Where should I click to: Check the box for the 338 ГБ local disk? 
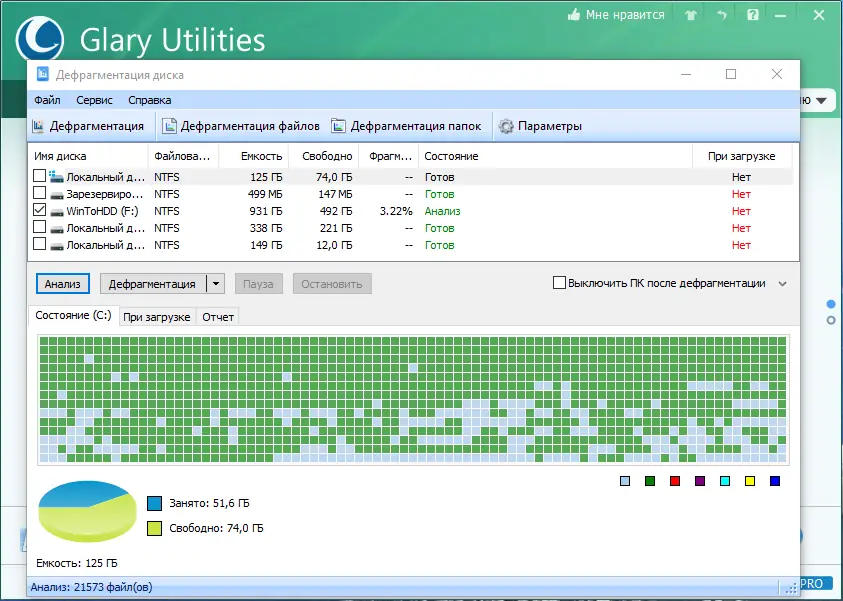pos(39,227)
